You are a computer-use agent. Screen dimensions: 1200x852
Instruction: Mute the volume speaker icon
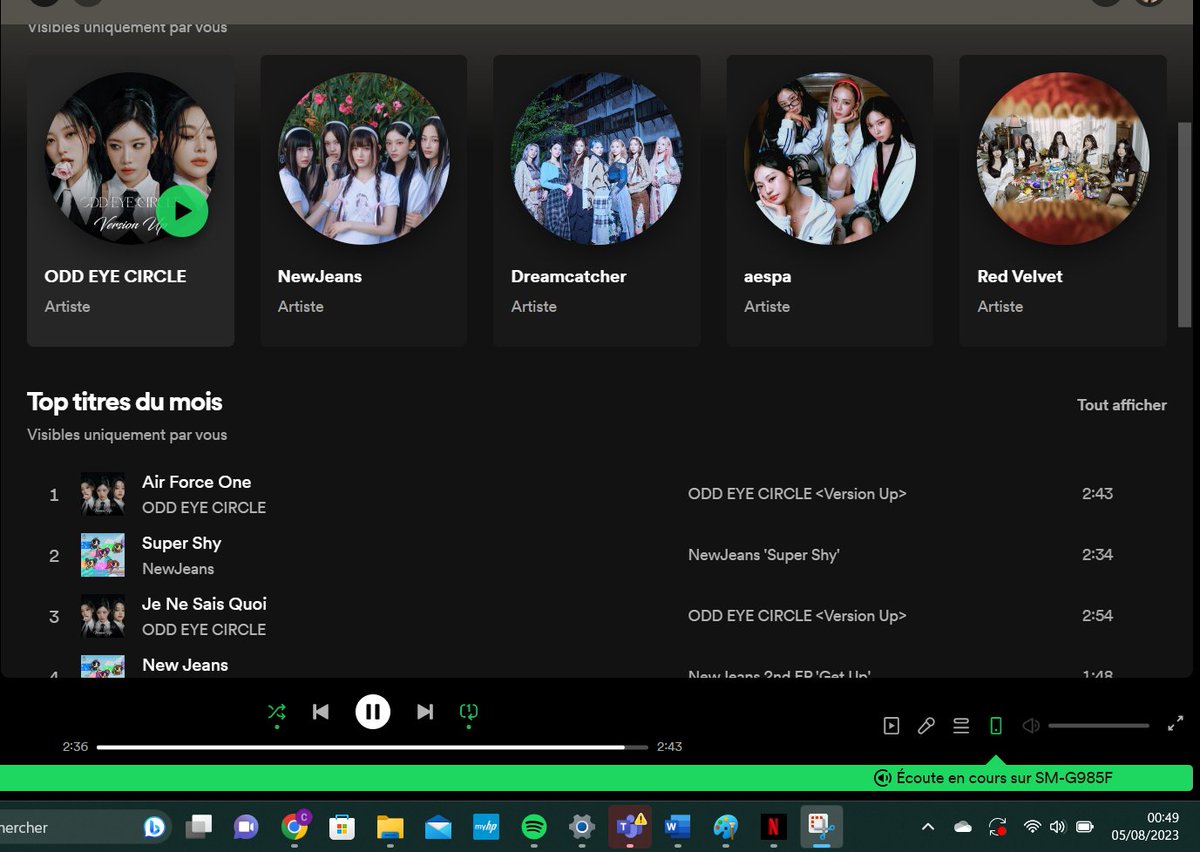pos(1031,726)
